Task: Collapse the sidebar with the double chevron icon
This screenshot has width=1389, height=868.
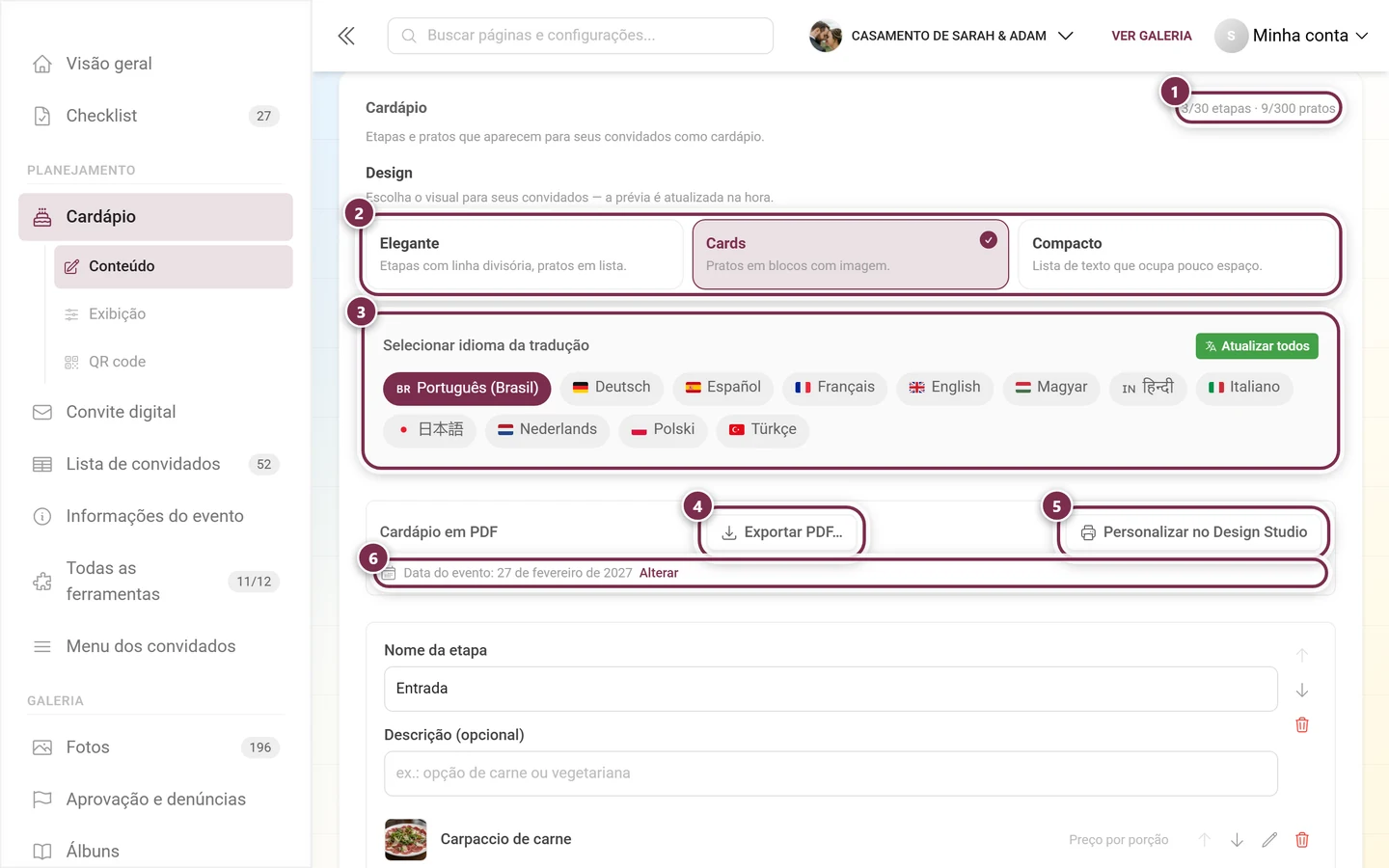Action: tap(346, 36)
